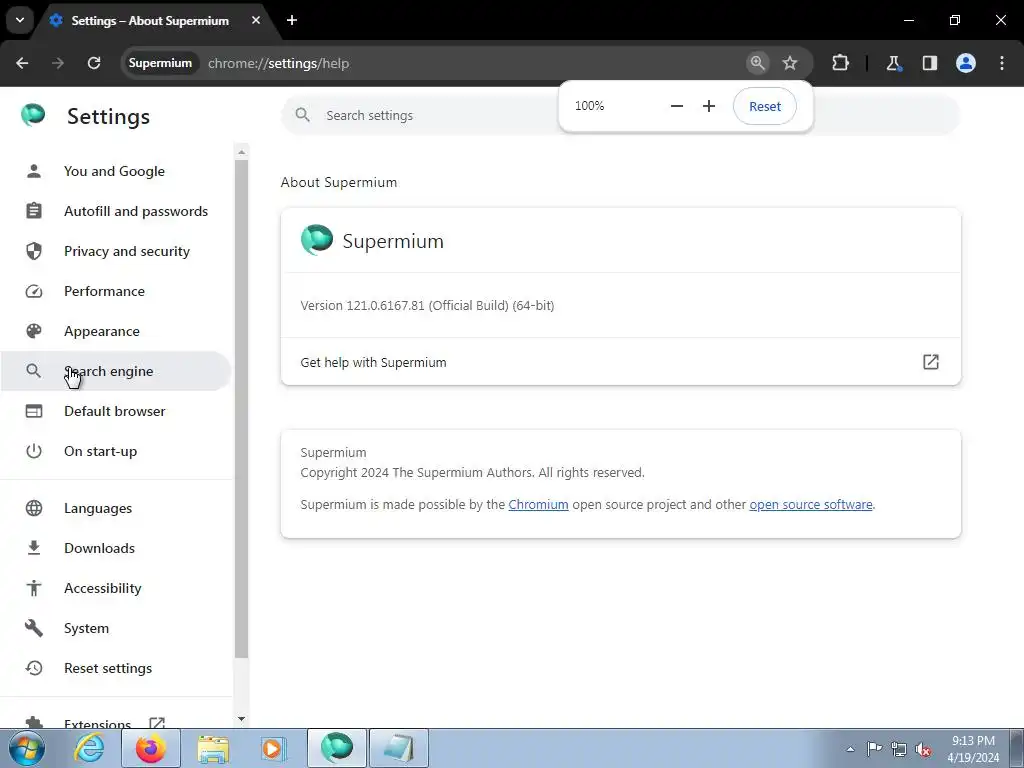Open Windows Explorer folder on taskbar
1024x768 pixels.
[x=213, y=748]
